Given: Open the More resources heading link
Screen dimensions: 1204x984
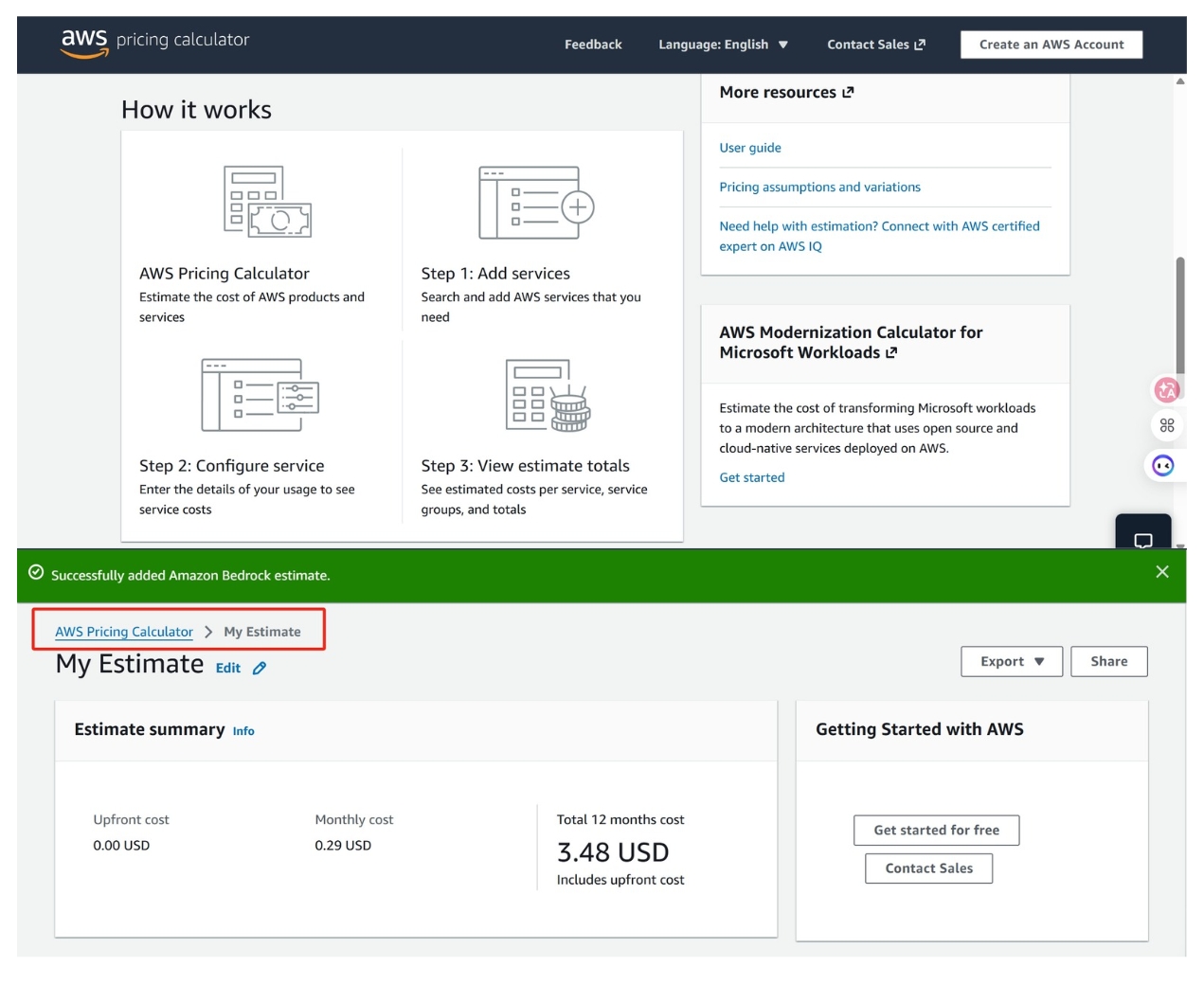Looking at the screenshot, I should pyautogui.click(x=786, y=92).
